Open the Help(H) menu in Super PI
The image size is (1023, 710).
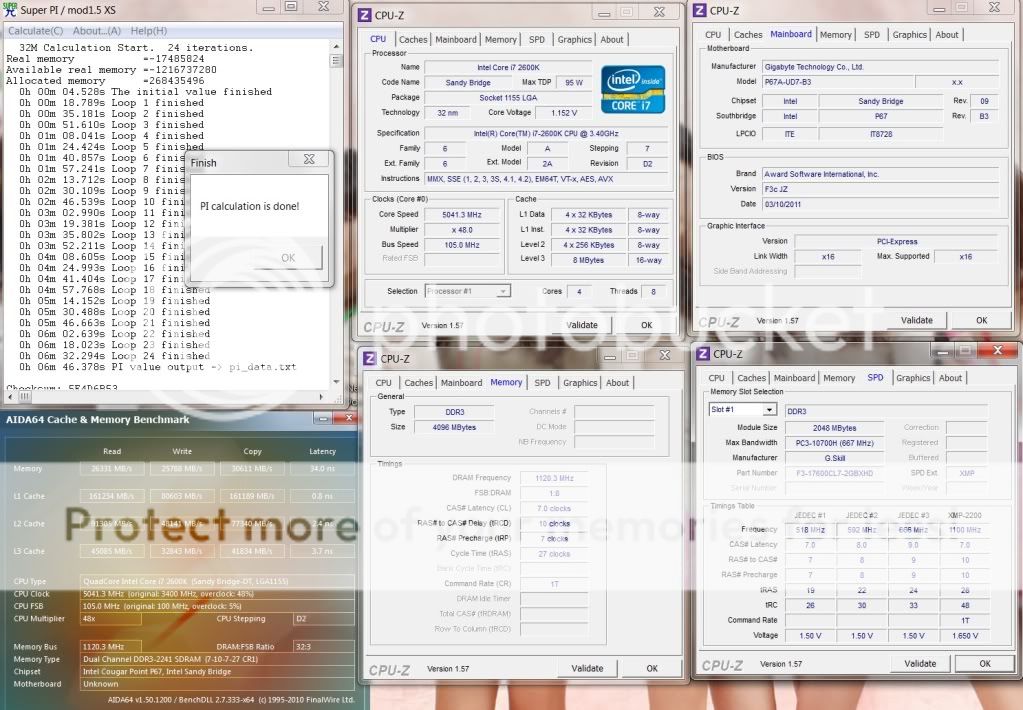tap(149, 31)
